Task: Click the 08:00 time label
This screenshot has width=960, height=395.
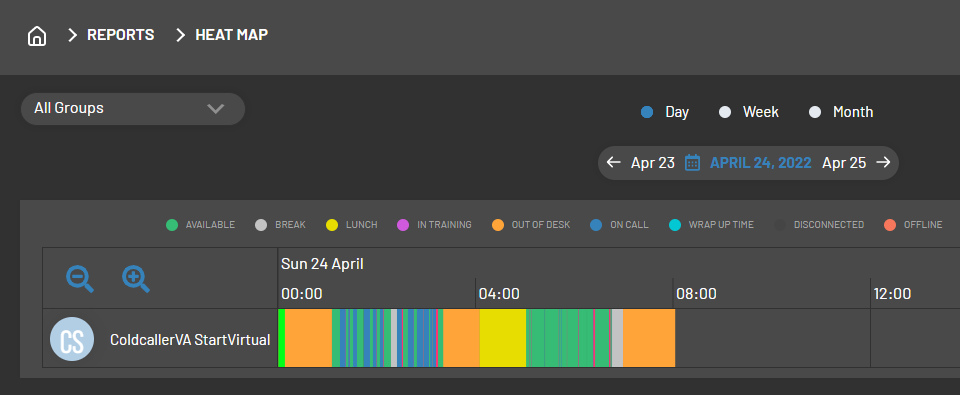Action: pyautogui.click(x=696, y=294)
